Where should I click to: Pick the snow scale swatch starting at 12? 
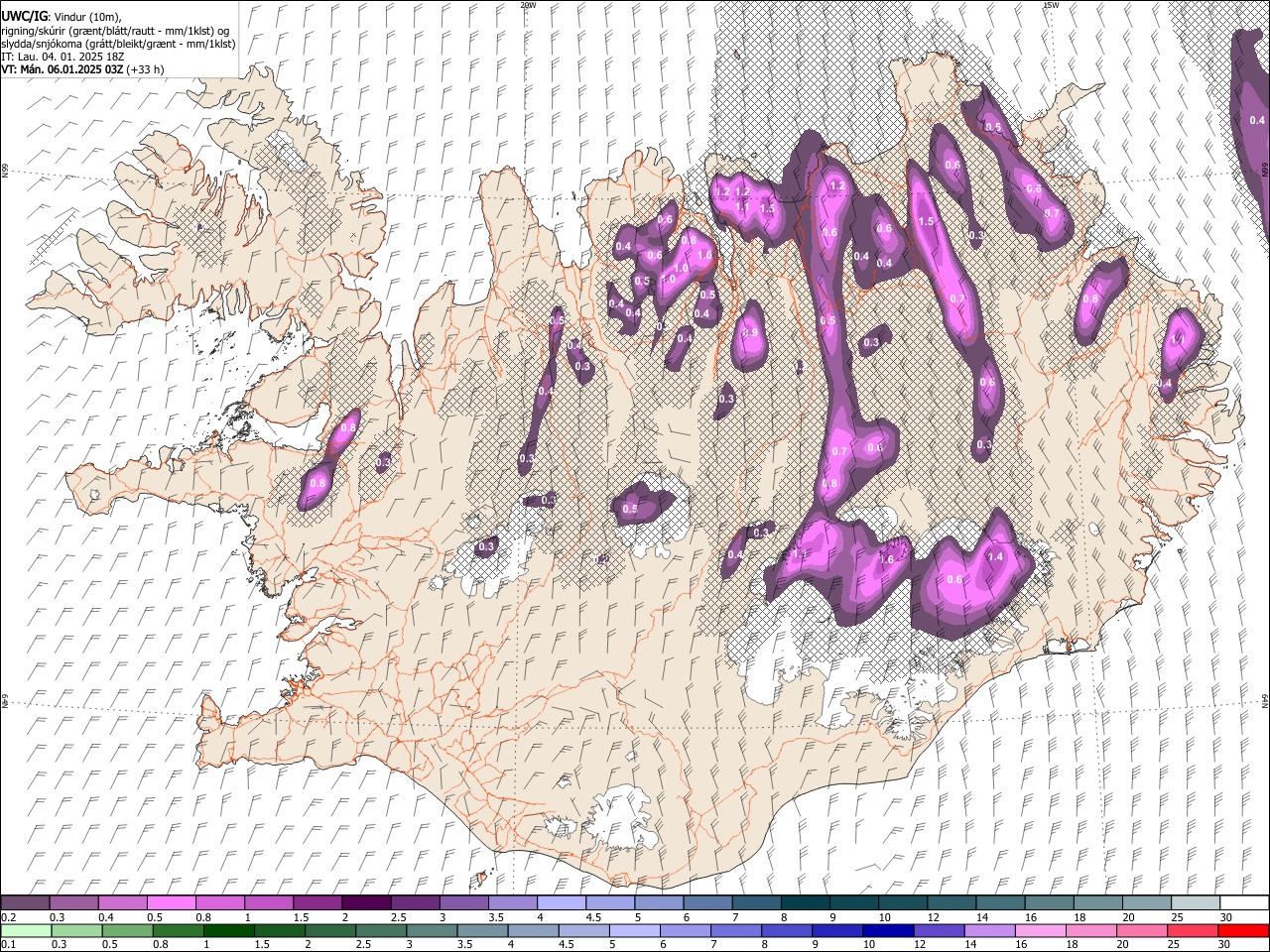(x=951, y=903)
